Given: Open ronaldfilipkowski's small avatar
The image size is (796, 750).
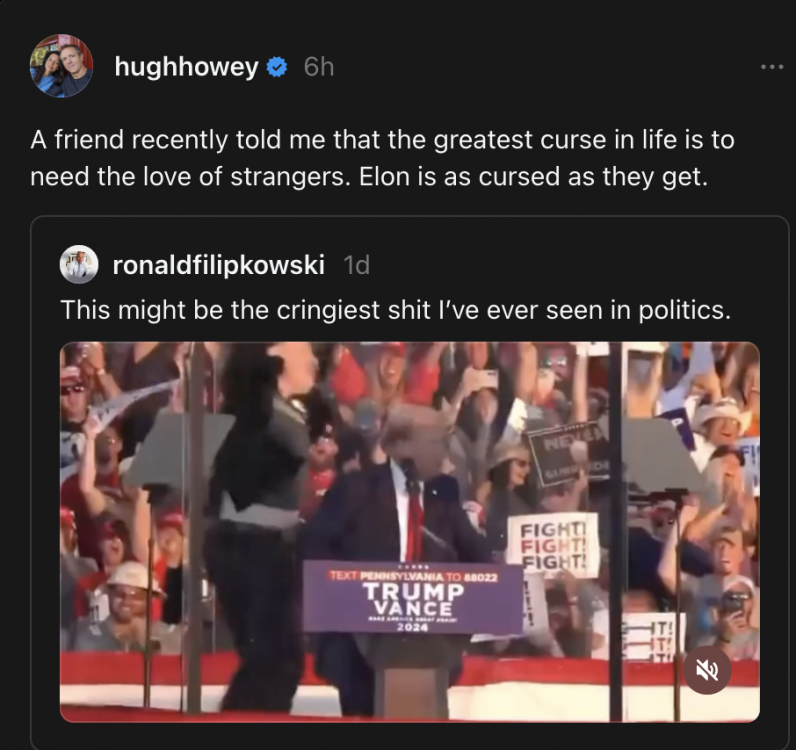Looking at the screenshot, I should pos(79,265).
